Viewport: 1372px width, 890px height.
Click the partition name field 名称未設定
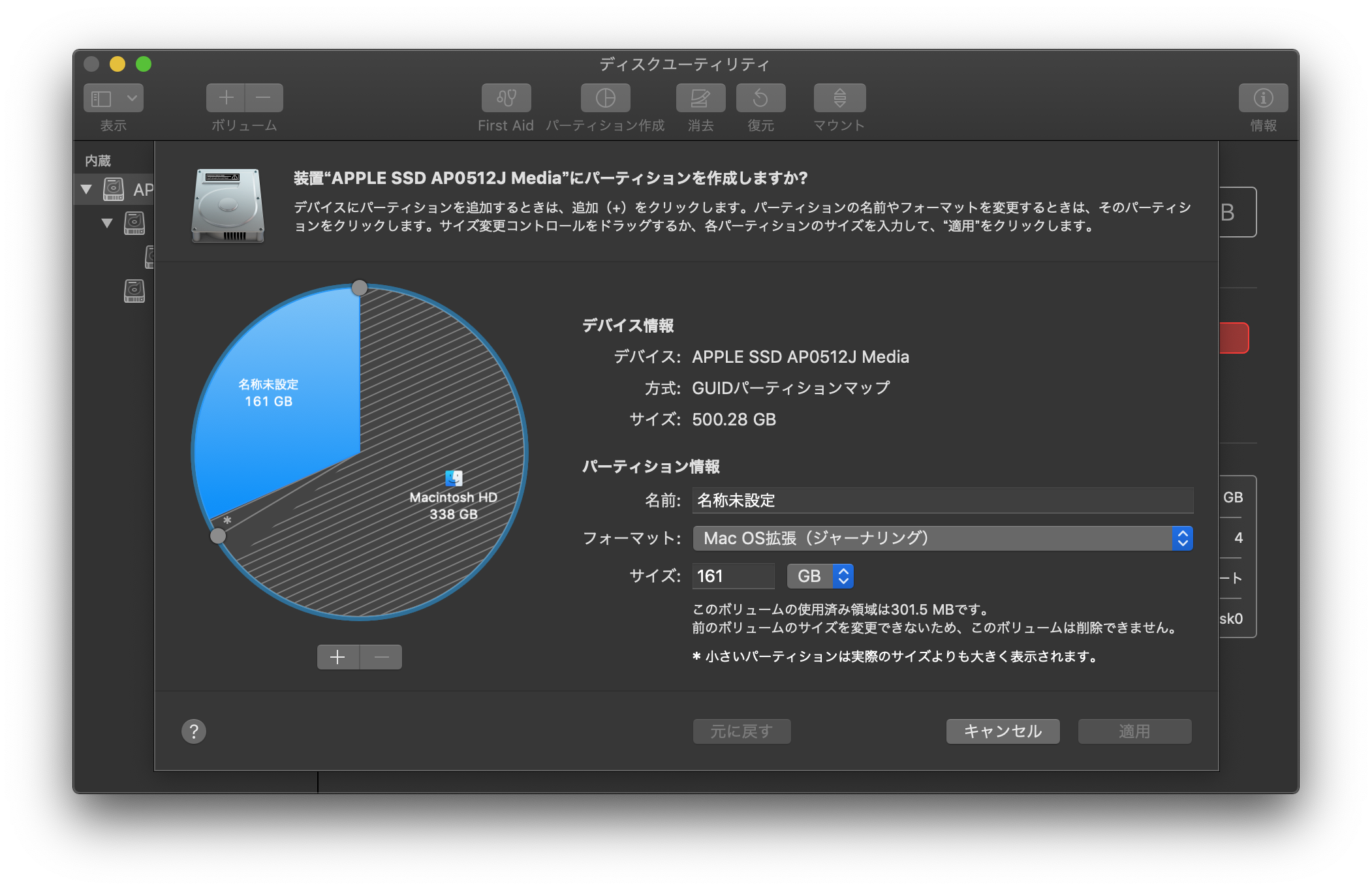943,500
